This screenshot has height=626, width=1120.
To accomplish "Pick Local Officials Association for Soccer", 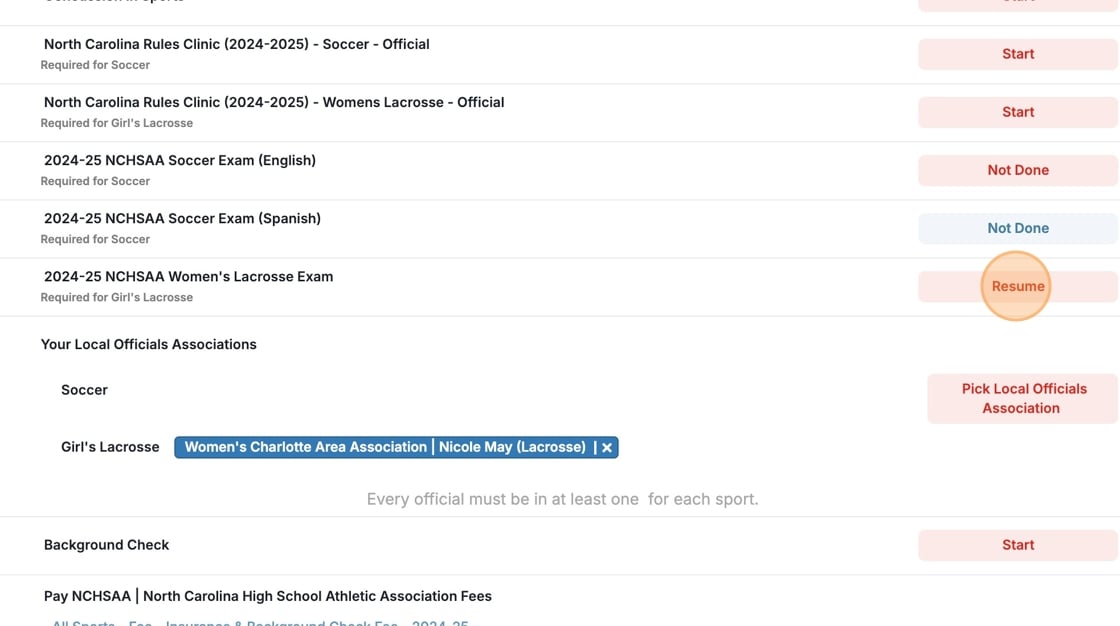I will 1021,398.
